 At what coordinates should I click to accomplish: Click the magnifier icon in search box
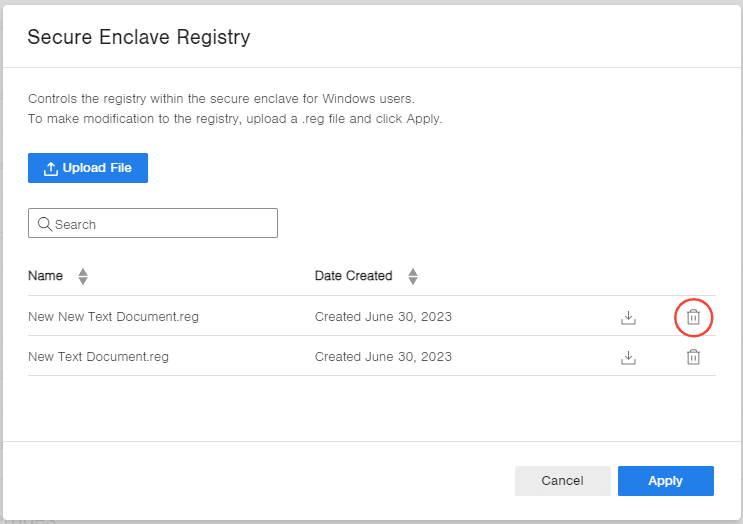[44, 224]
